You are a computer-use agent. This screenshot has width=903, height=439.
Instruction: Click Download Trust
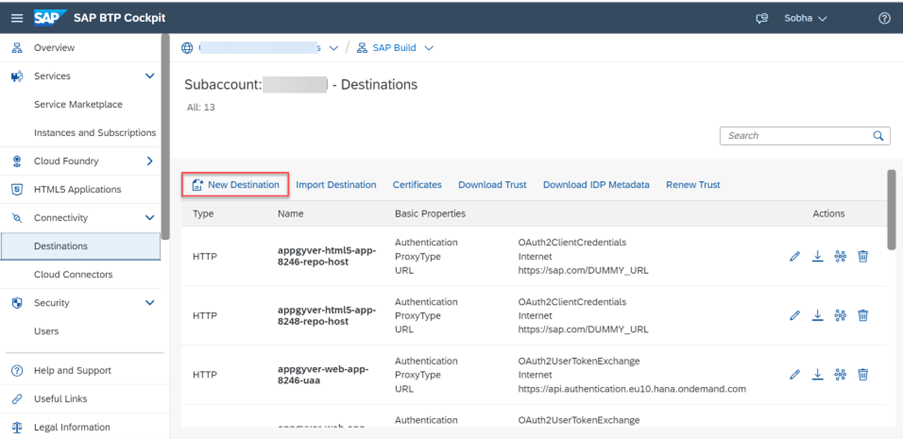tap(492, 185)
